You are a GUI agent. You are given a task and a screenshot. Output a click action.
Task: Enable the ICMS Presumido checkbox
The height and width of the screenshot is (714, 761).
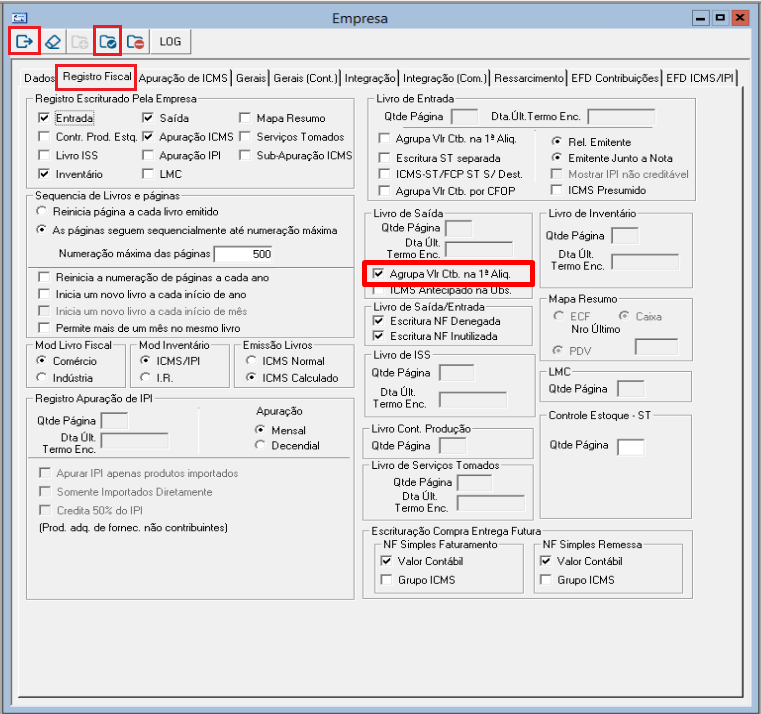point(557,190)
